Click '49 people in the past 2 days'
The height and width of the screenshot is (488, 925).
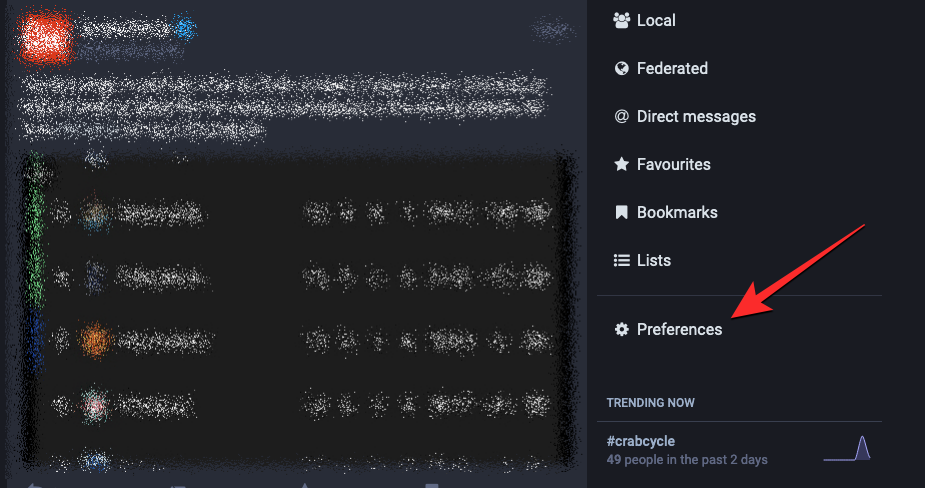tap(687, 459)
